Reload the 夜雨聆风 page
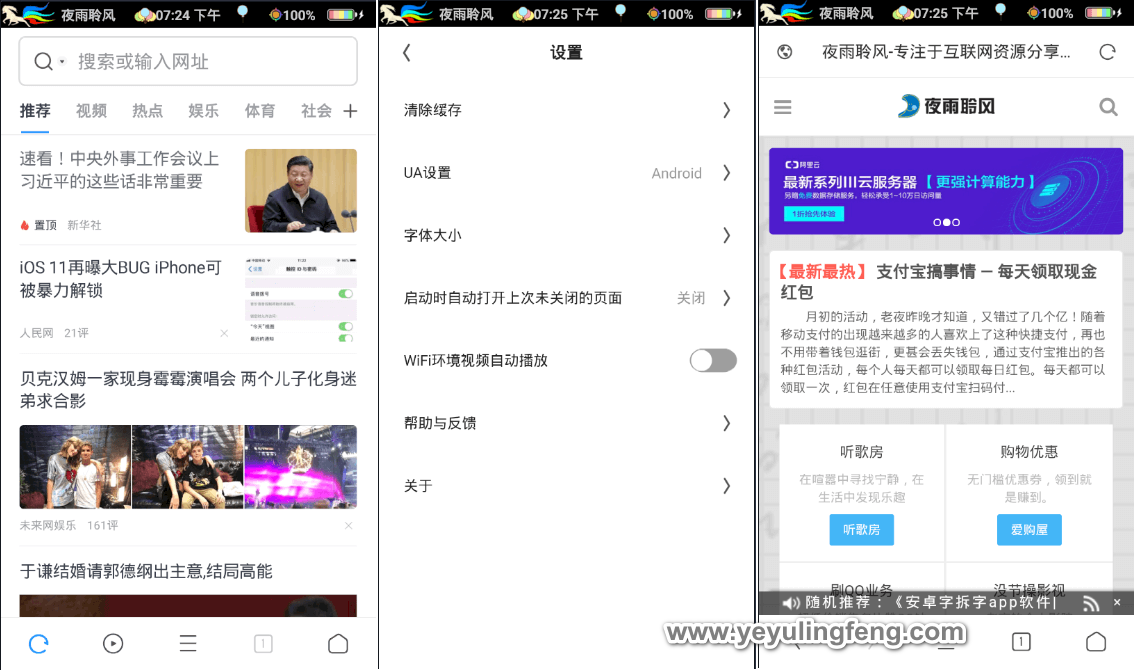The image size is (1134, 670). pyautogui.click(x=1107, y=52)
